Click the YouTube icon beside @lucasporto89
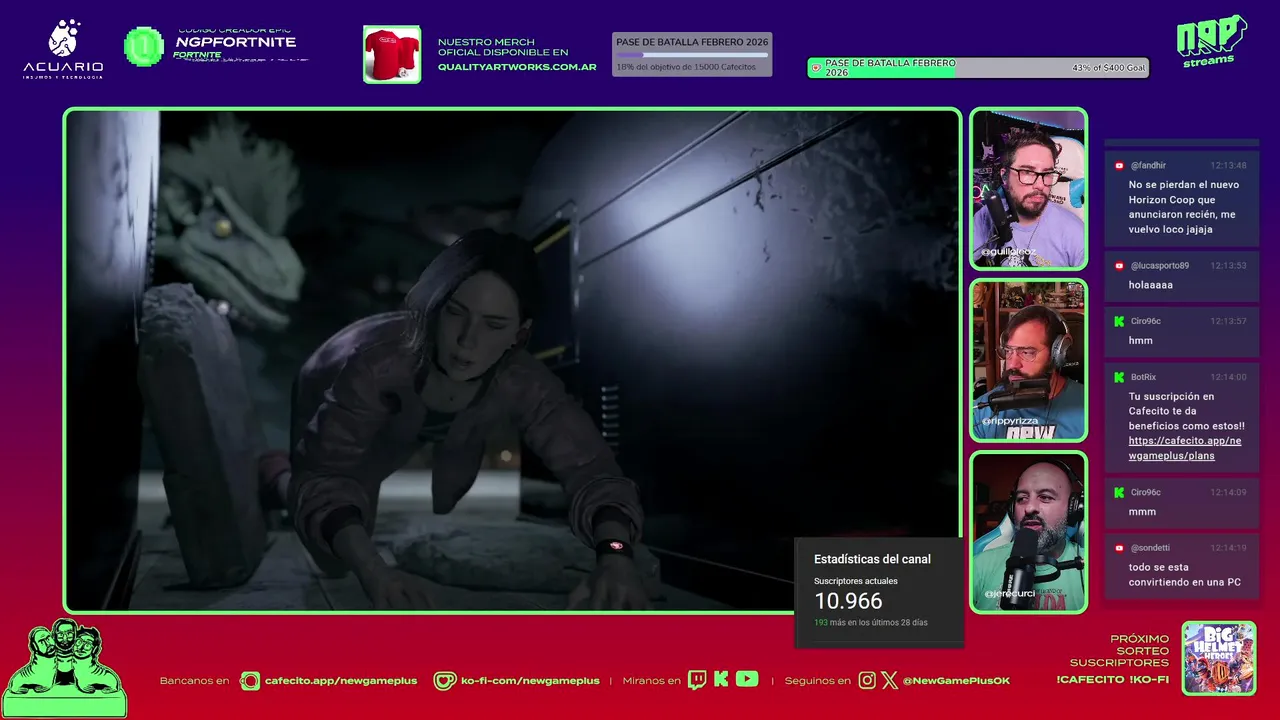The image size is (1280, 720). click(1119, 266)
